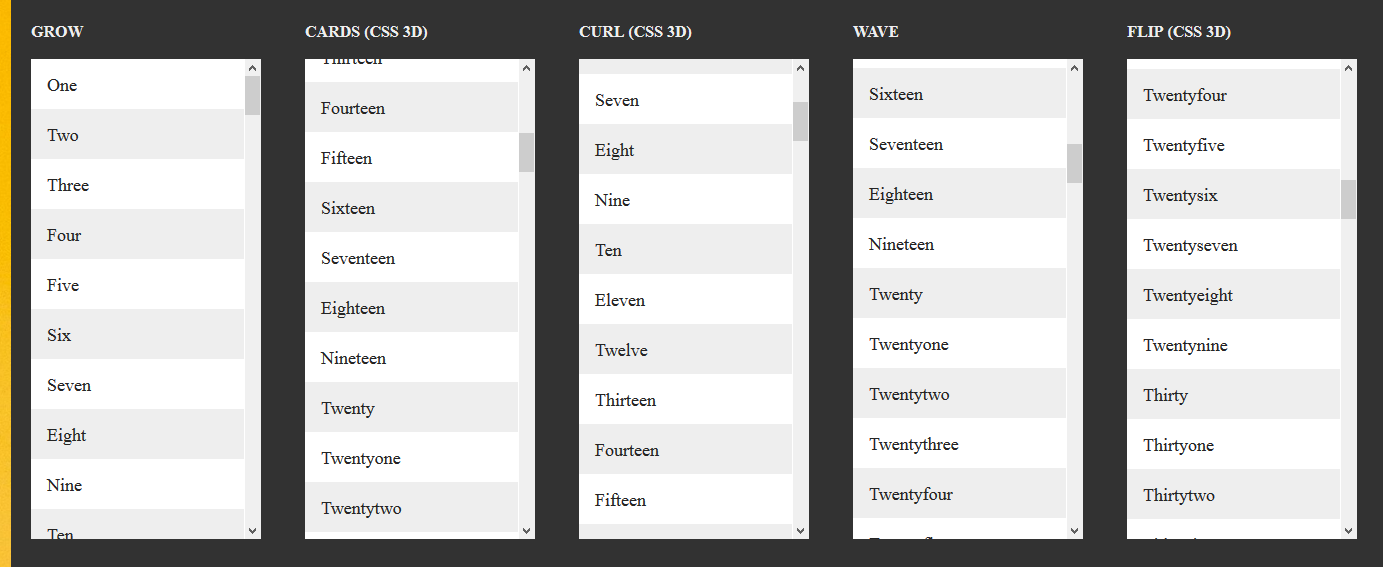Click the GROW list scrollbar thumb
This screenshot has width=1383, height=567.
tap(252, 95)
